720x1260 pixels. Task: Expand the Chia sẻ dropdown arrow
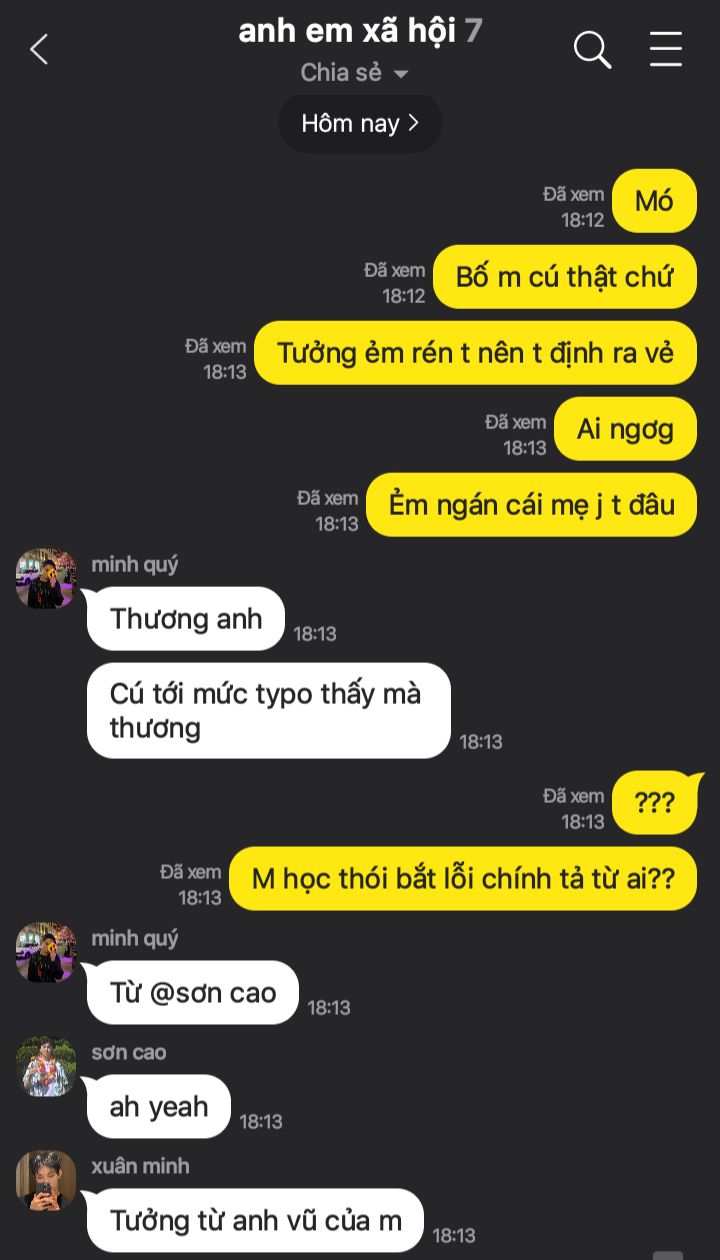401,74
